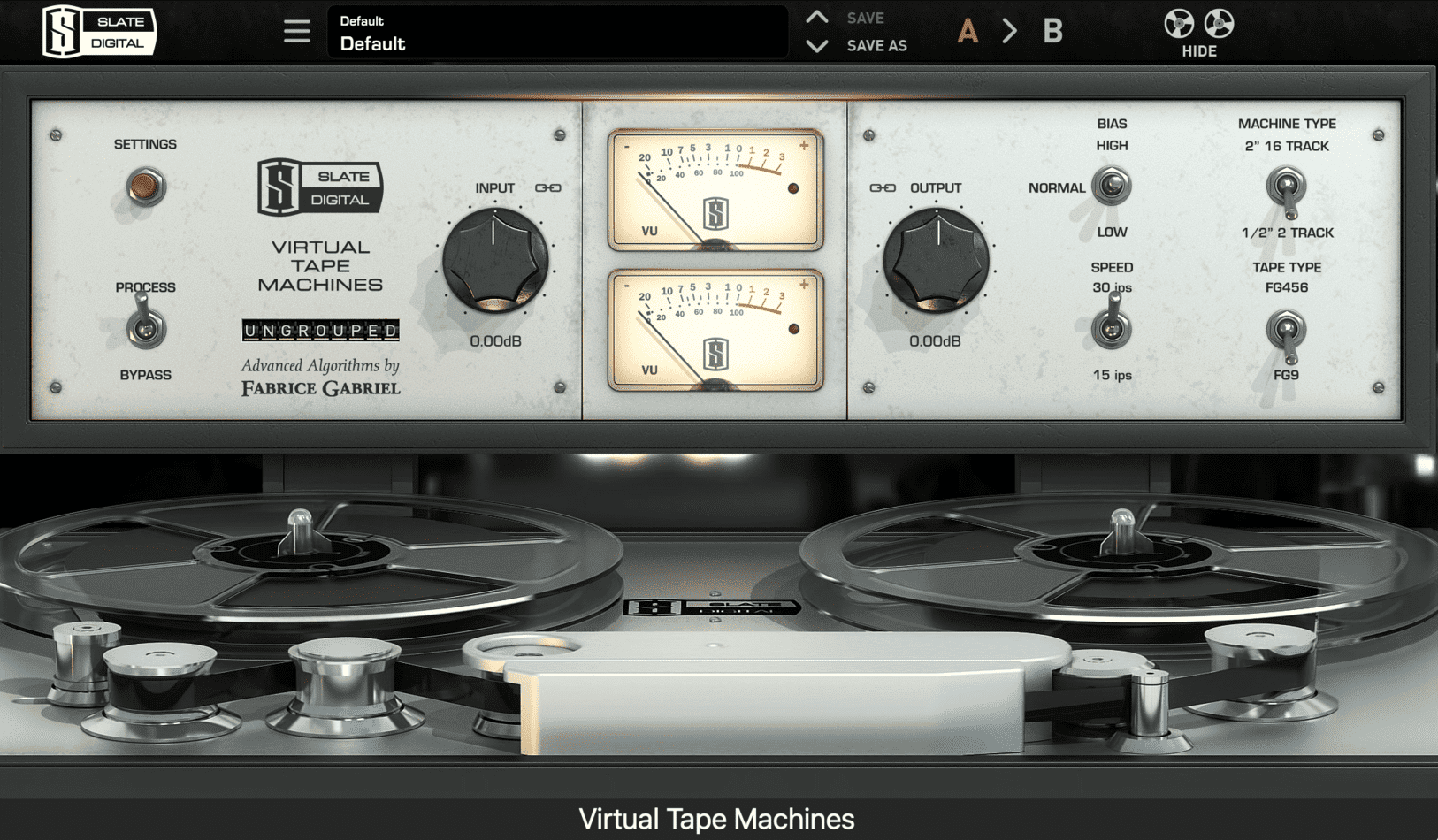
Task: Click the tape reels icon
Action: [1198, 23]
